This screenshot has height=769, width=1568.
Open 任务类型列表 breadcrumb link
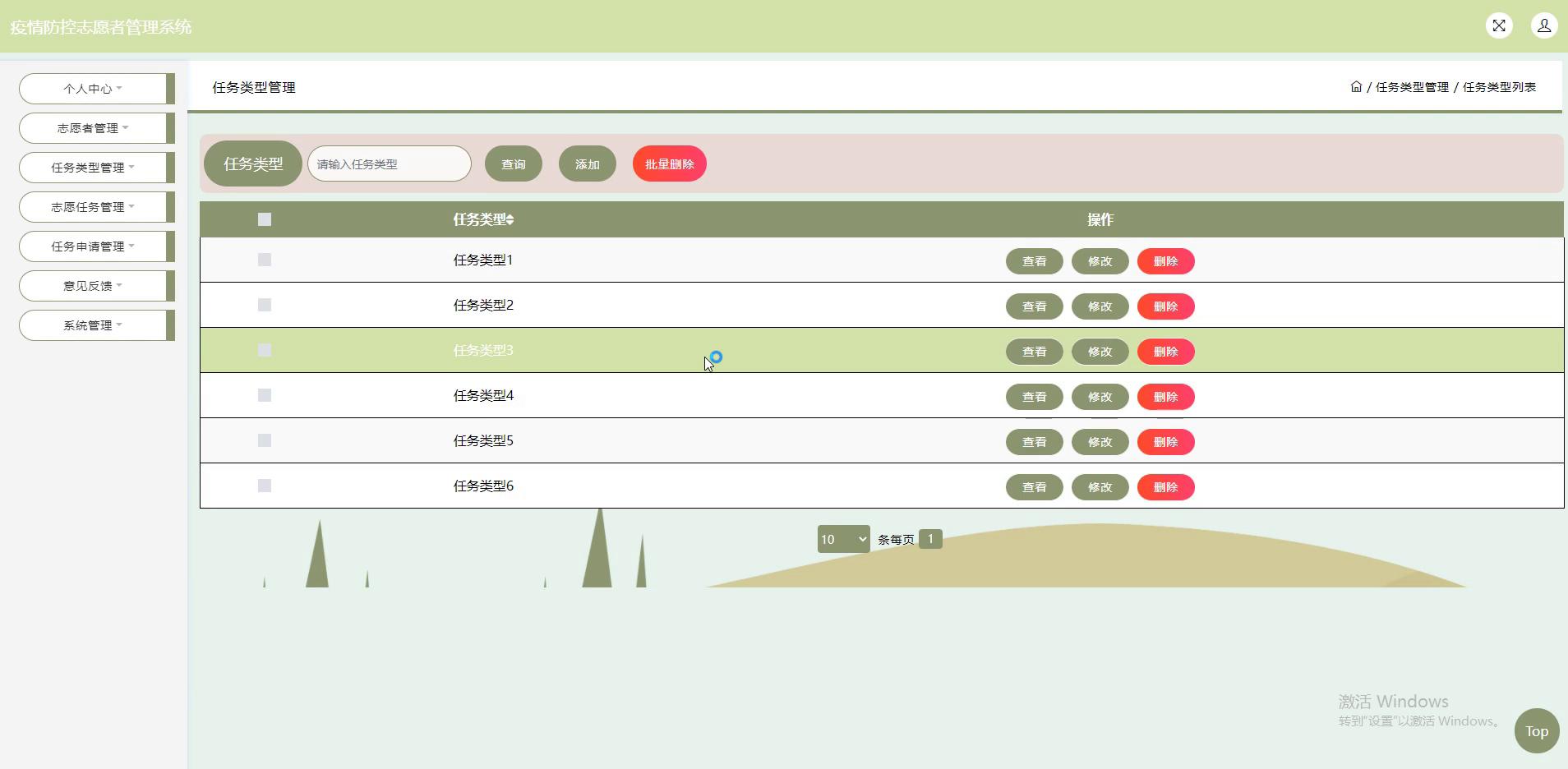[1500, 87]
